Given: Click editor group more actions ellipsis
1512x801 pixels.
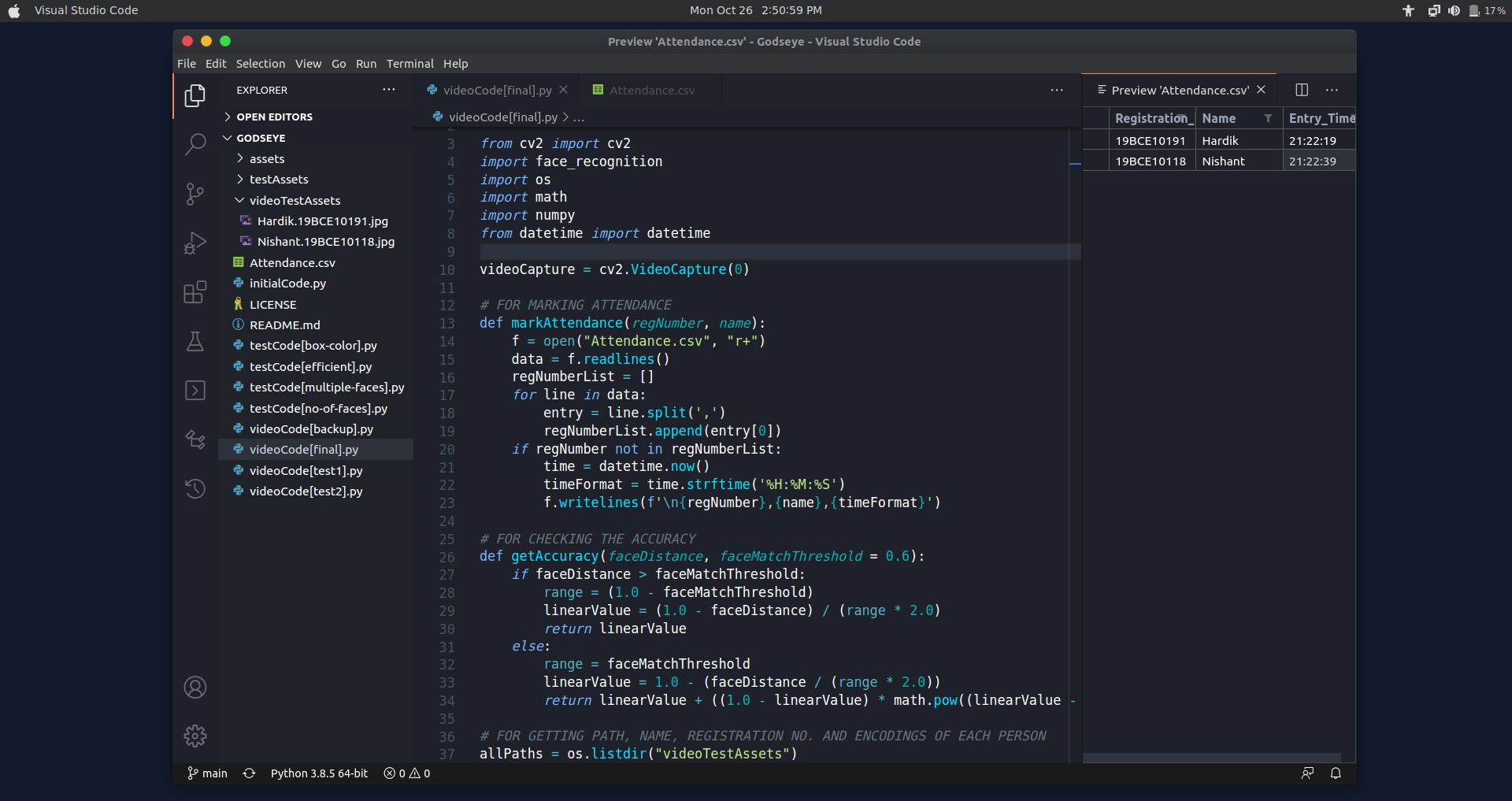Looking at the screenshot, I should pos(1057,91).
